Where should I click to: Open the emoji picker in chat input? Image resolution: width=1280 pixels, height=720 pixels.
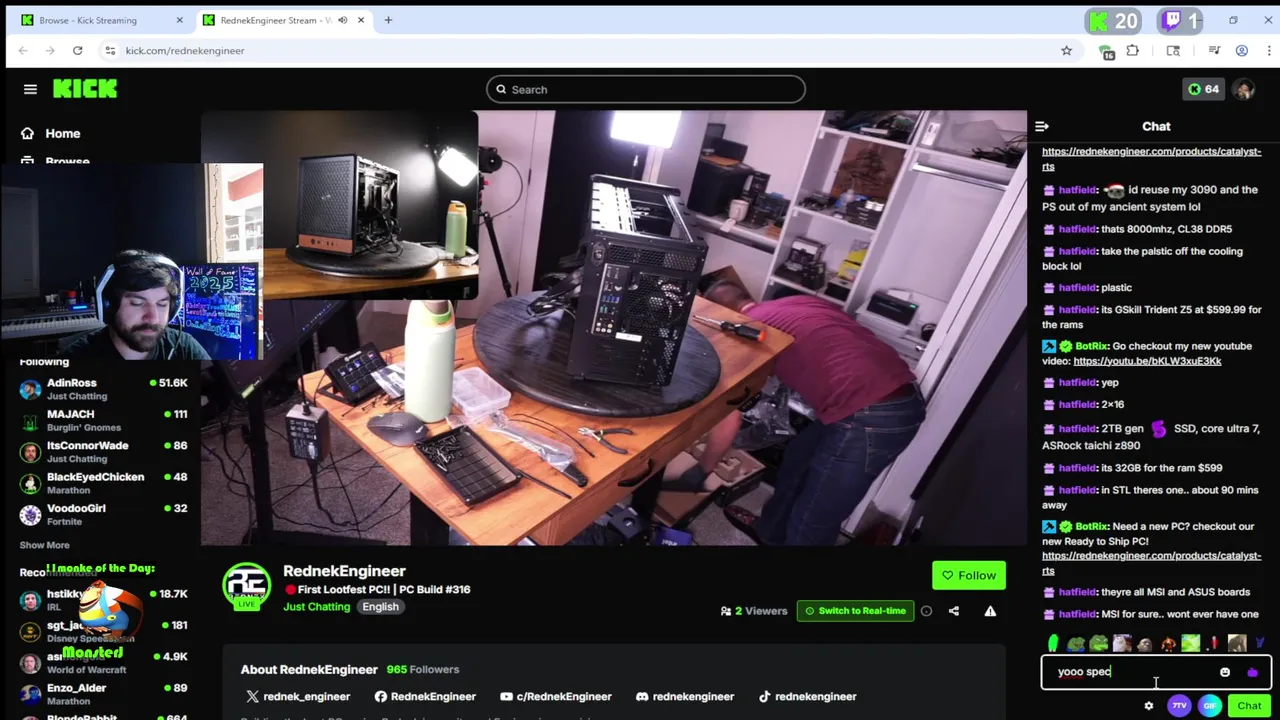click(1225, 672)
